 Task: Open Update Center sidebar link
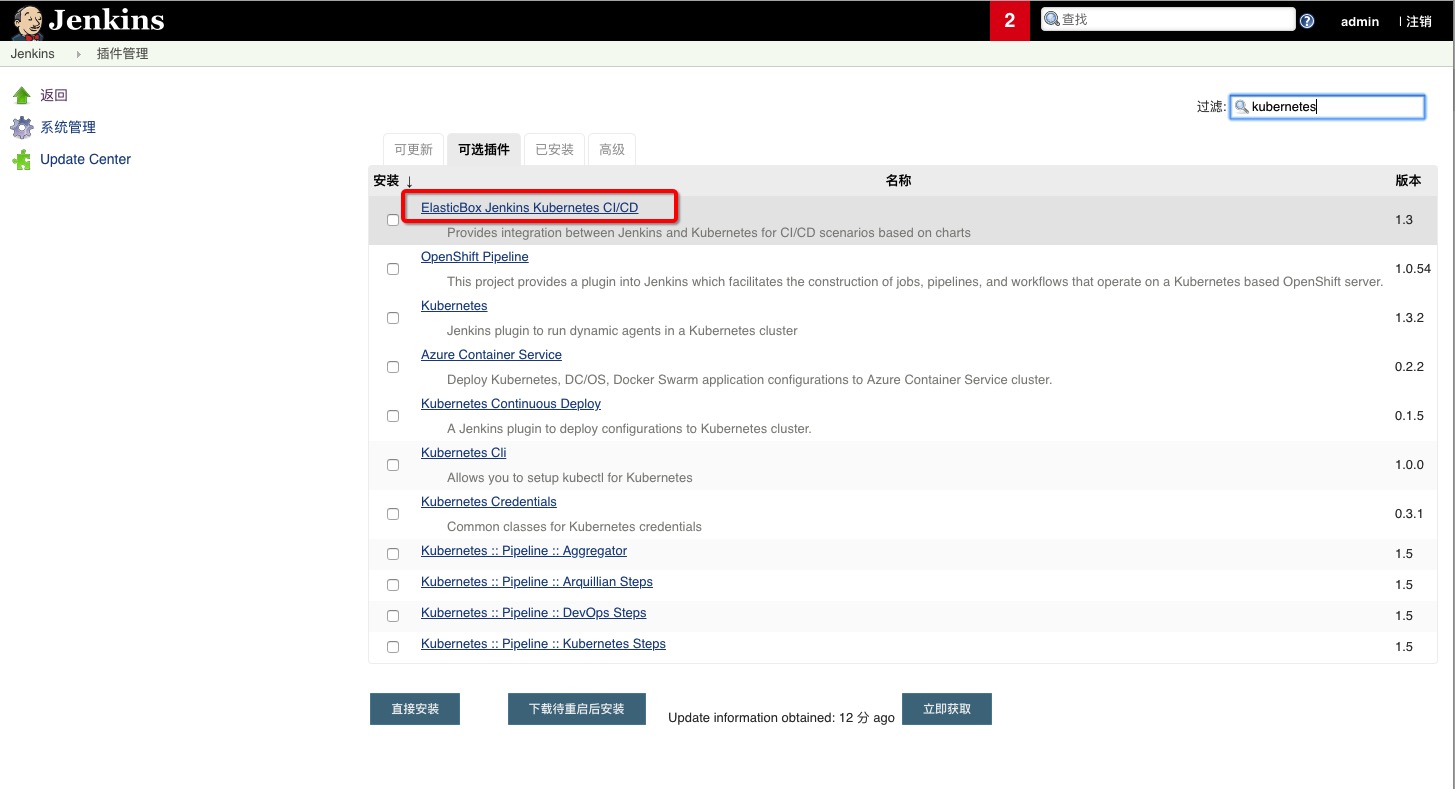pyautogui.click(x=85, y=159)
